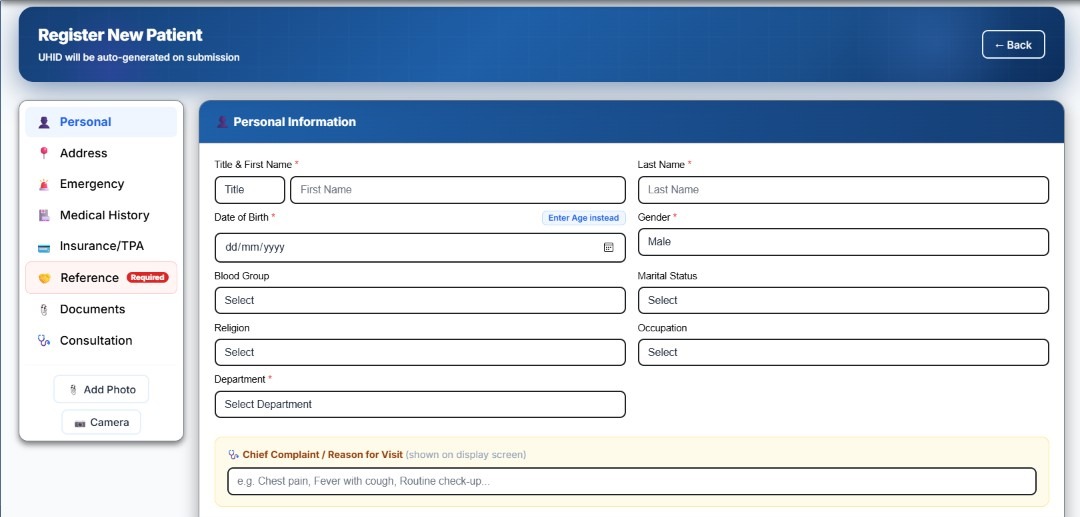Viewport: 1080px width, 517px height.
Task: Open the Title dropdown
Action: 250,190
